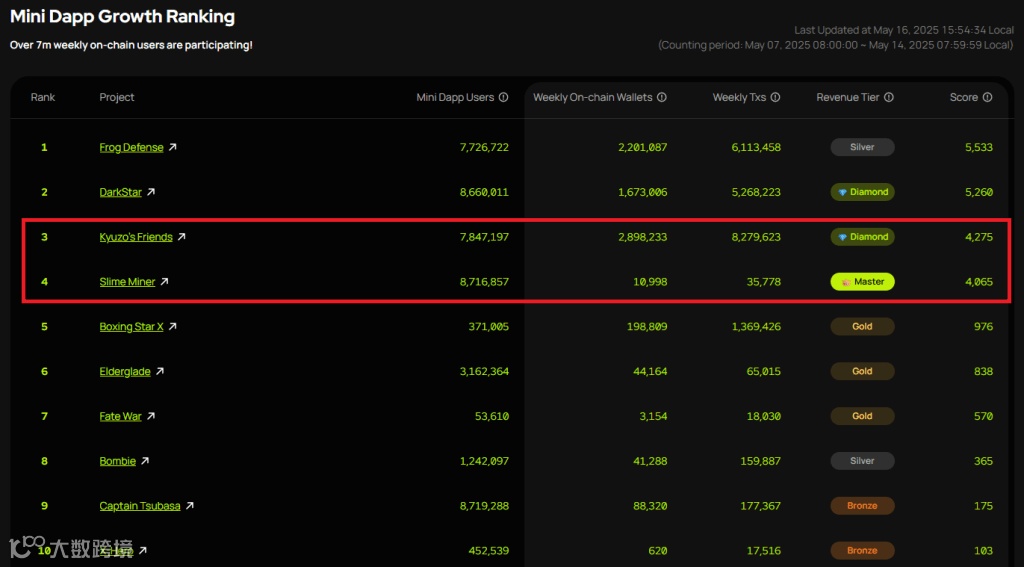Image resolution: width=1024 pixels, height=567 pixels.
Task: Click Captain Tsubasa weekly txs 177,367
Action: click(x=760, y=506)
